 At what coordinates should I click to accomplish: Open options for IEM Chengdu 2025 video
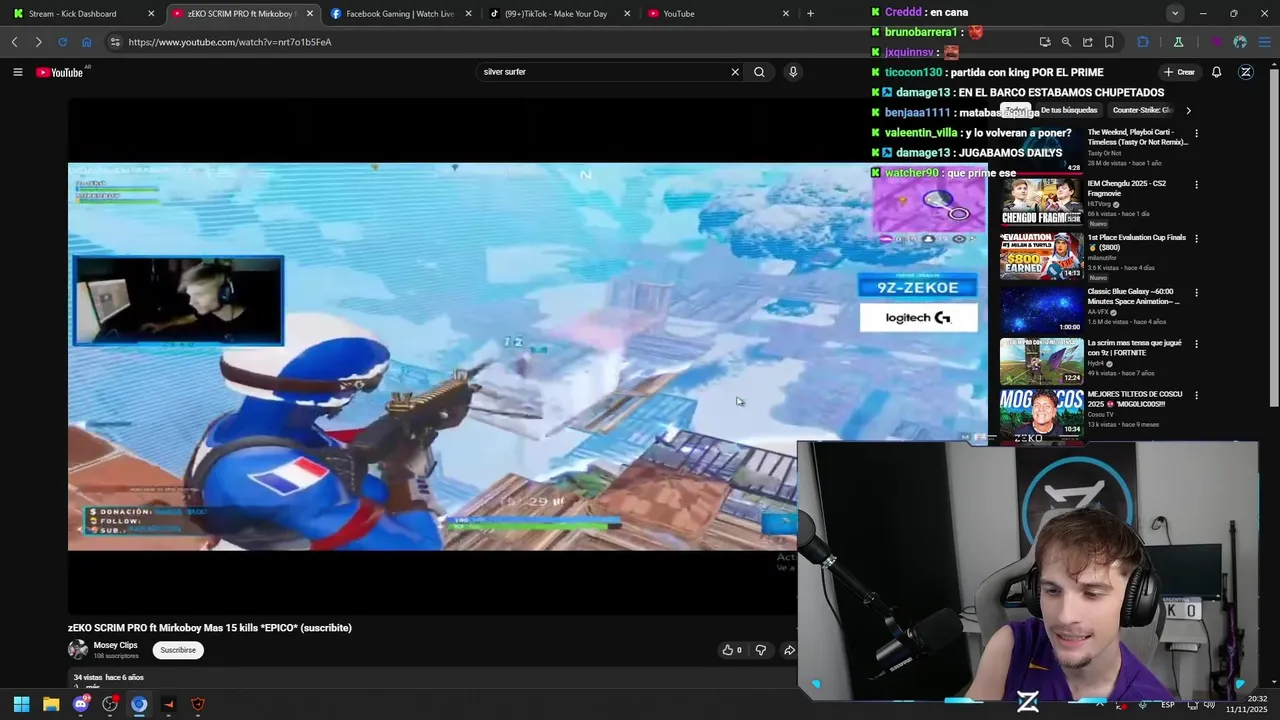pos(1196,185)
